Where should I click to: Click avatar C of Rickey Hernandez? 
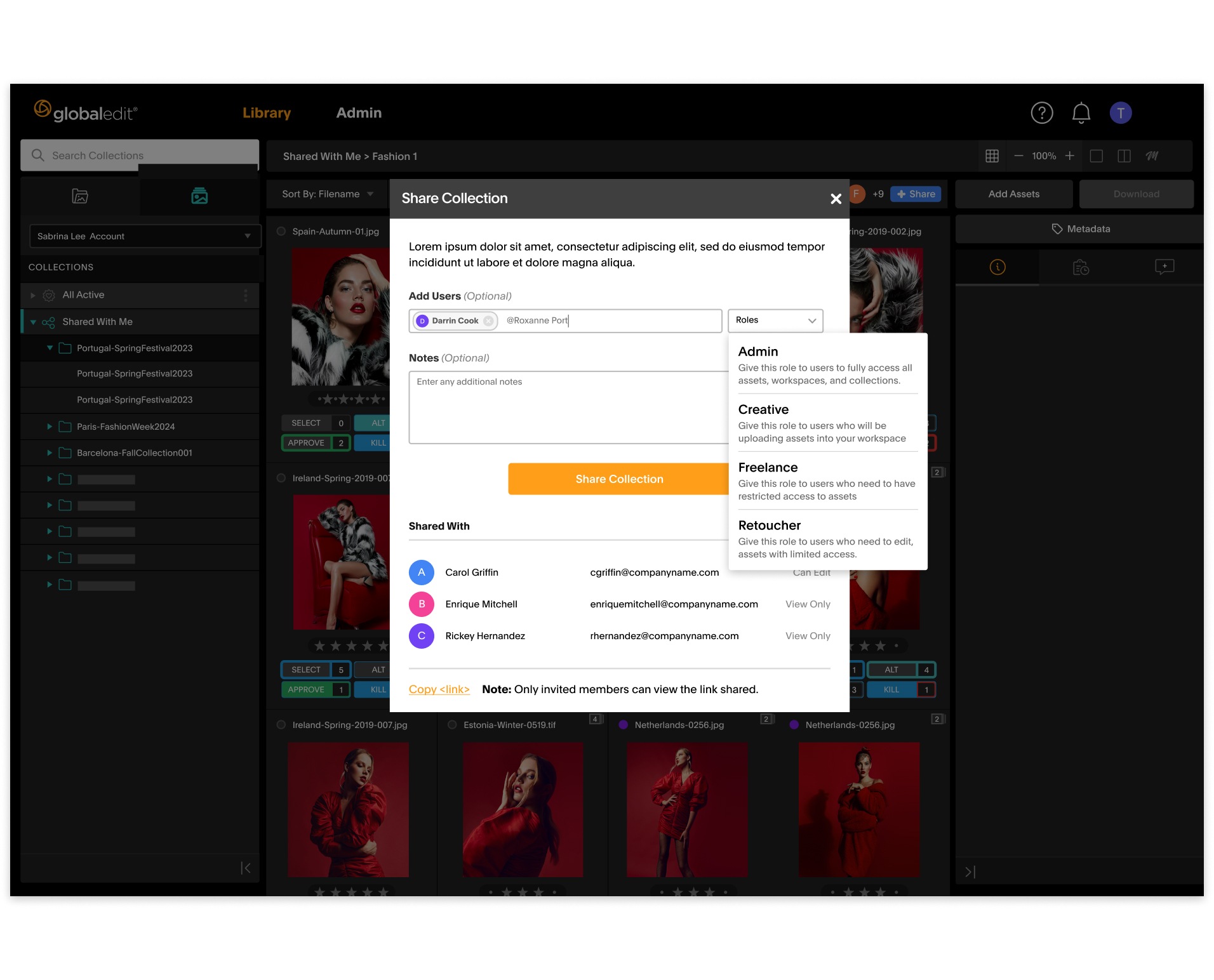[421, 636]
